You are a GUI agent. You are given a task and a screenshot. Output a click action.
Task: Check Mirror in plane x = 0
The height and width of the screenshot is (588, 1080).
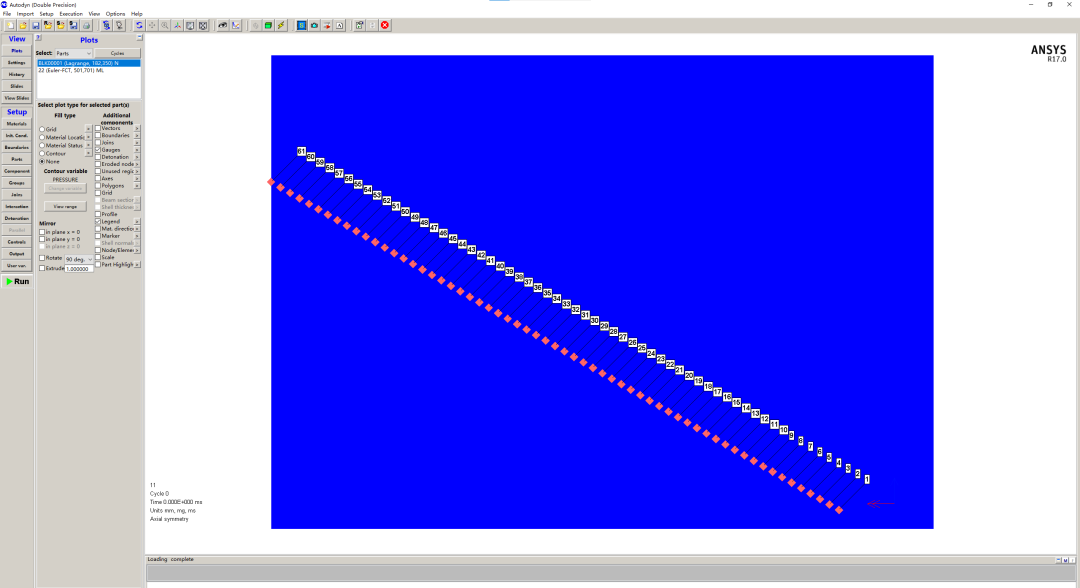click(x=42, y=232)
